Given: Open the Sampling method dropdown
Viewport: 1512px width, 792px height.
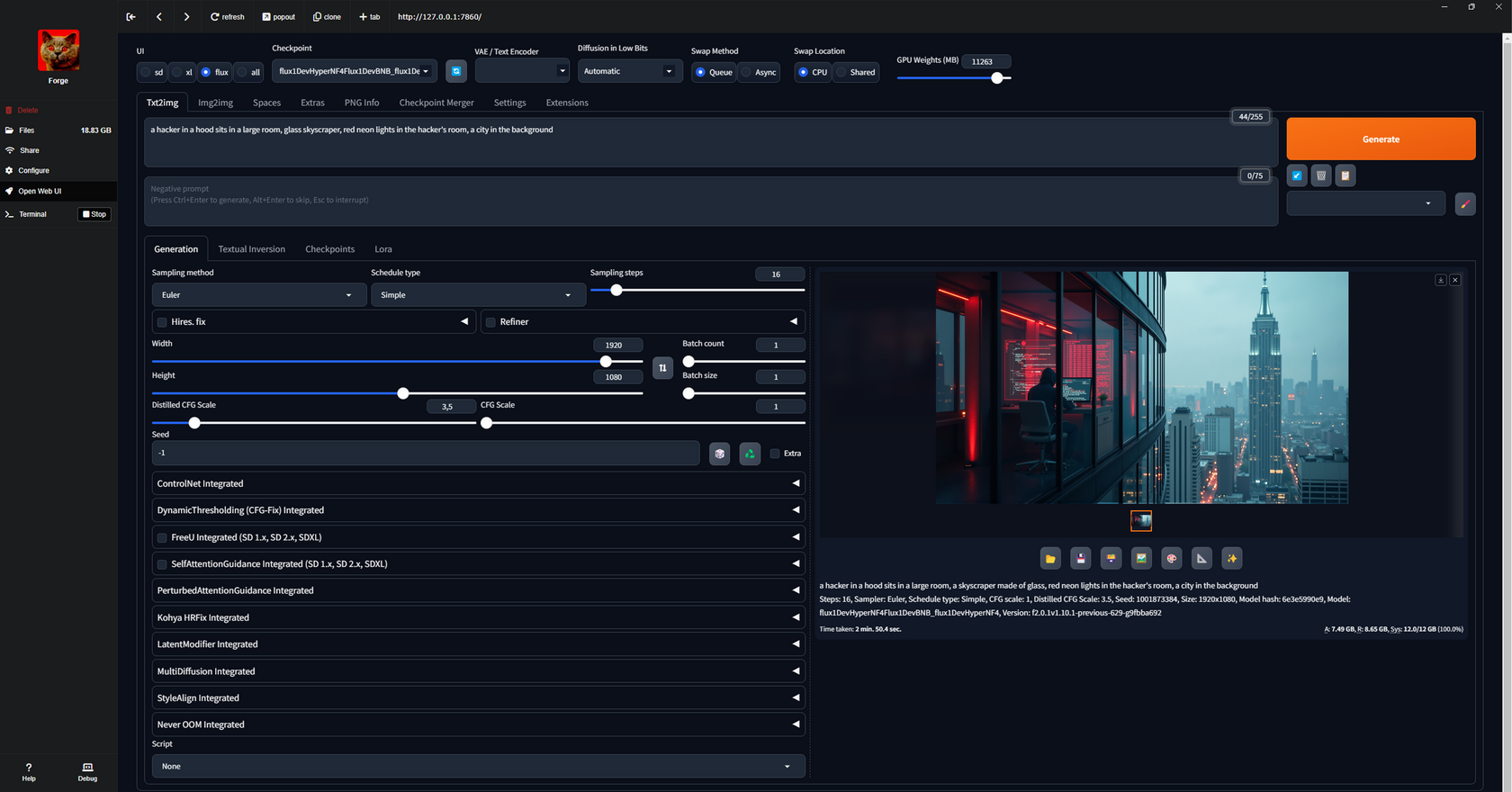Looking at the screenshot, I should point(258,295).
